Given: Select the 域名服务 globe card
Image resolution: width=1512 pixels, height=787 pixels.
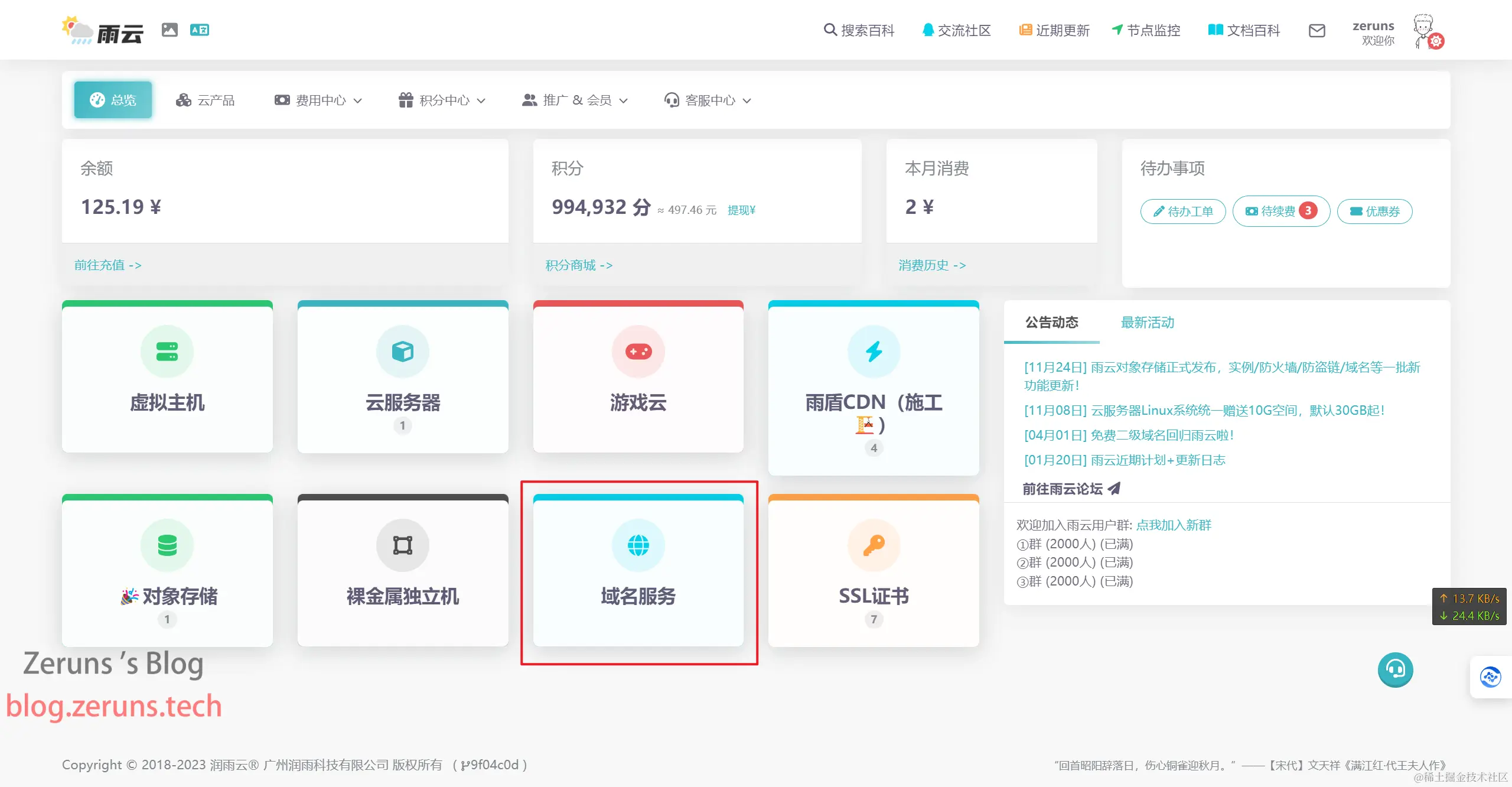Looking at the screenshot, I should tap(638, 570).
